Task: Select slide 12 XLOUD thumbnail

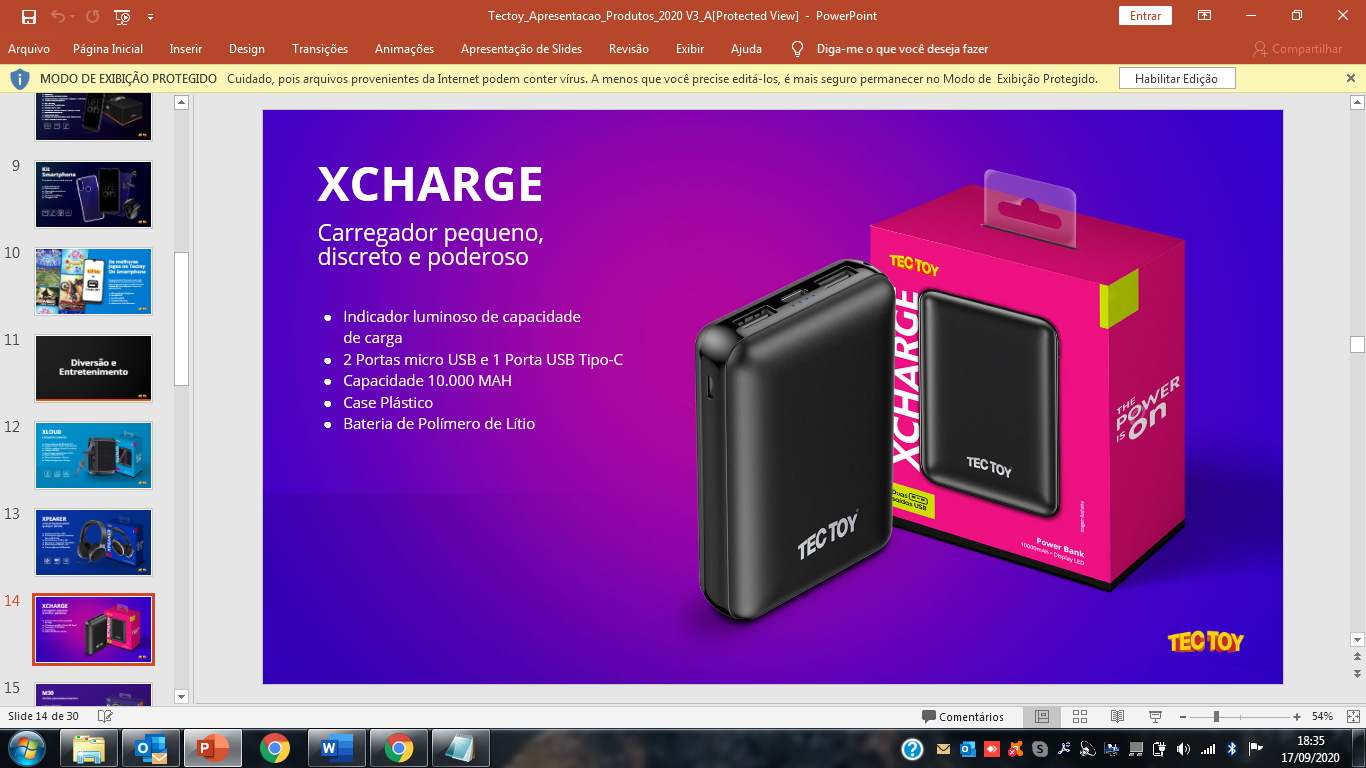Action: coord(93,455)
